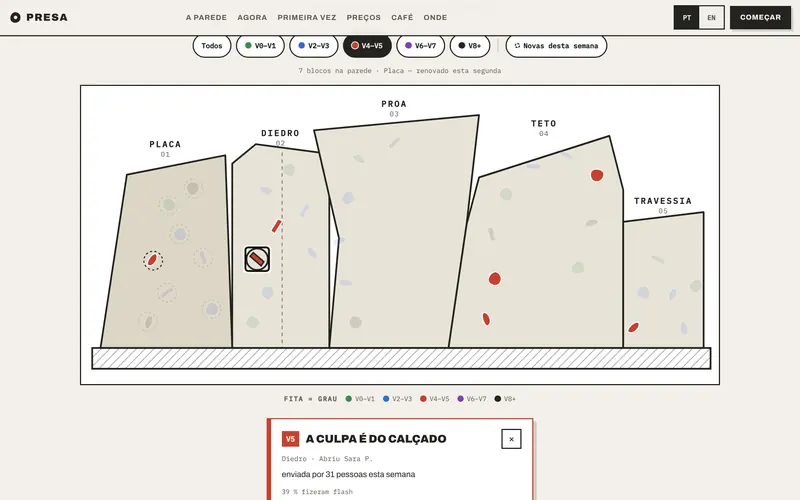Click the TETO panel label
The image size is (800, 500).
pos(543,123)
